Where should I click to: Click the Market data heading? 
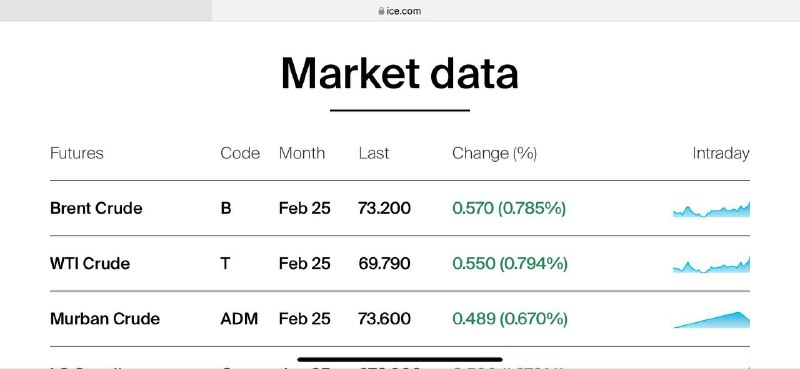click(x=399, y=73)
